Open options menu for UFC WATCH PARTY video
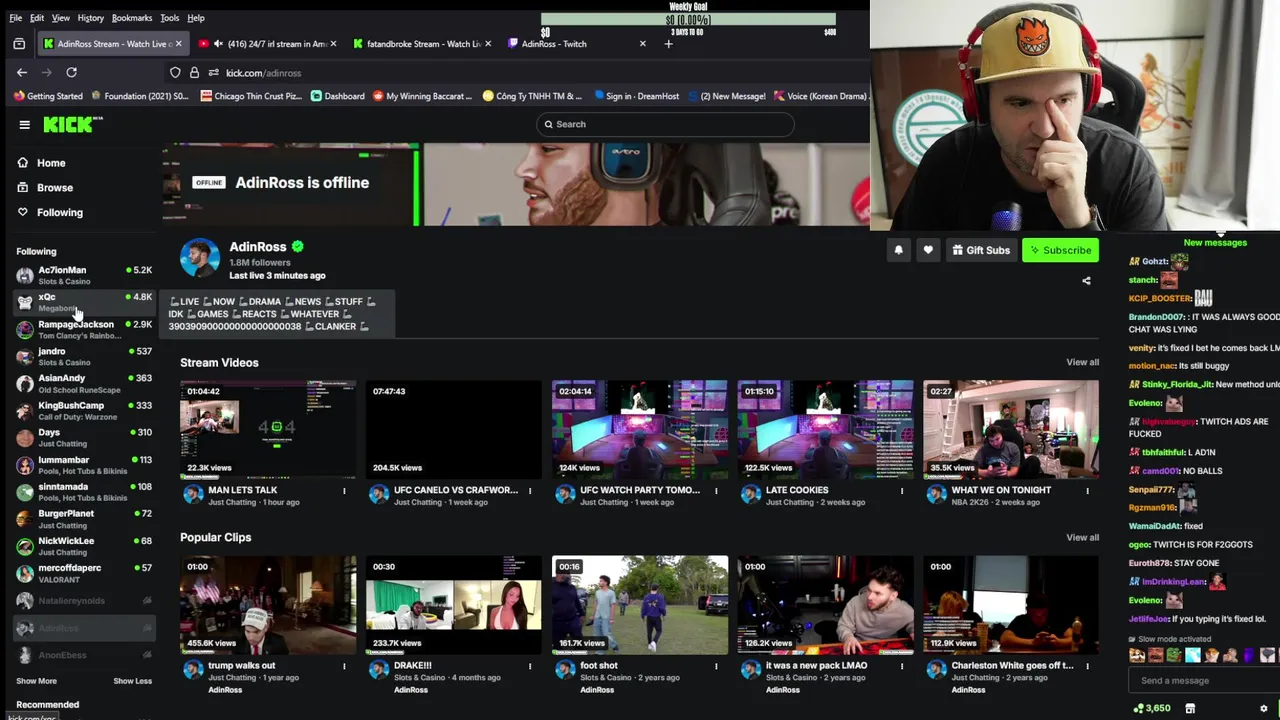This screenshot has height=720, width=1280. 716,490
